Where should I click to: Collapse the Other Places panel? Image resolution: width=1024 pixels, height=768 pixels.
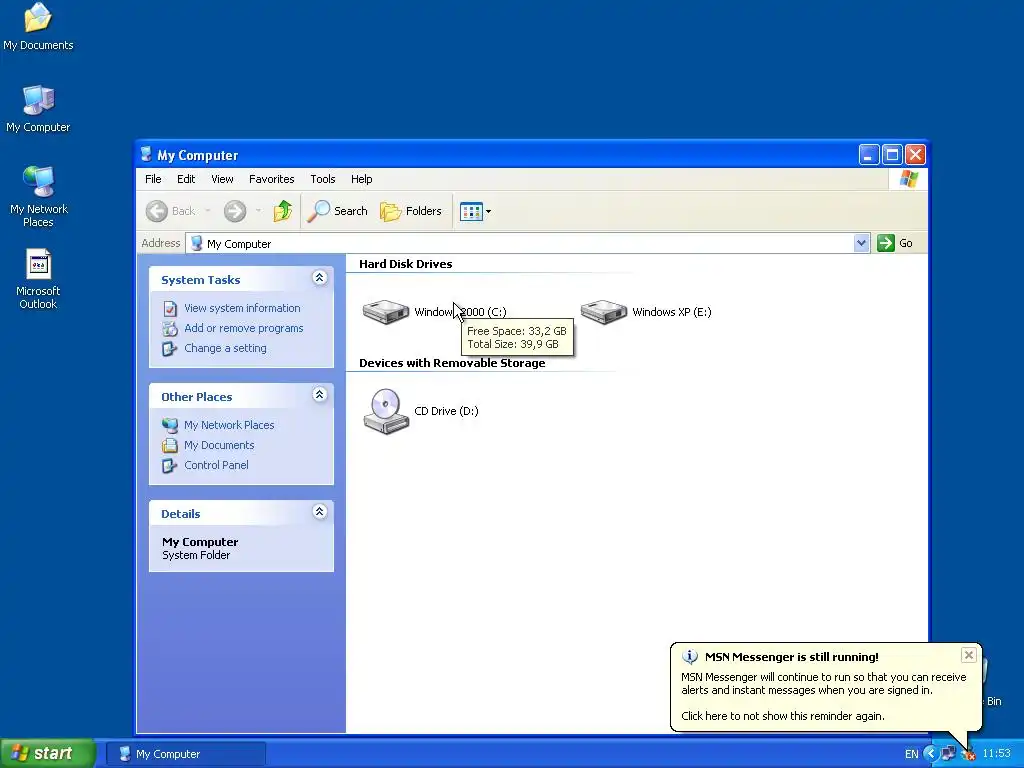(x=319, y=395)
